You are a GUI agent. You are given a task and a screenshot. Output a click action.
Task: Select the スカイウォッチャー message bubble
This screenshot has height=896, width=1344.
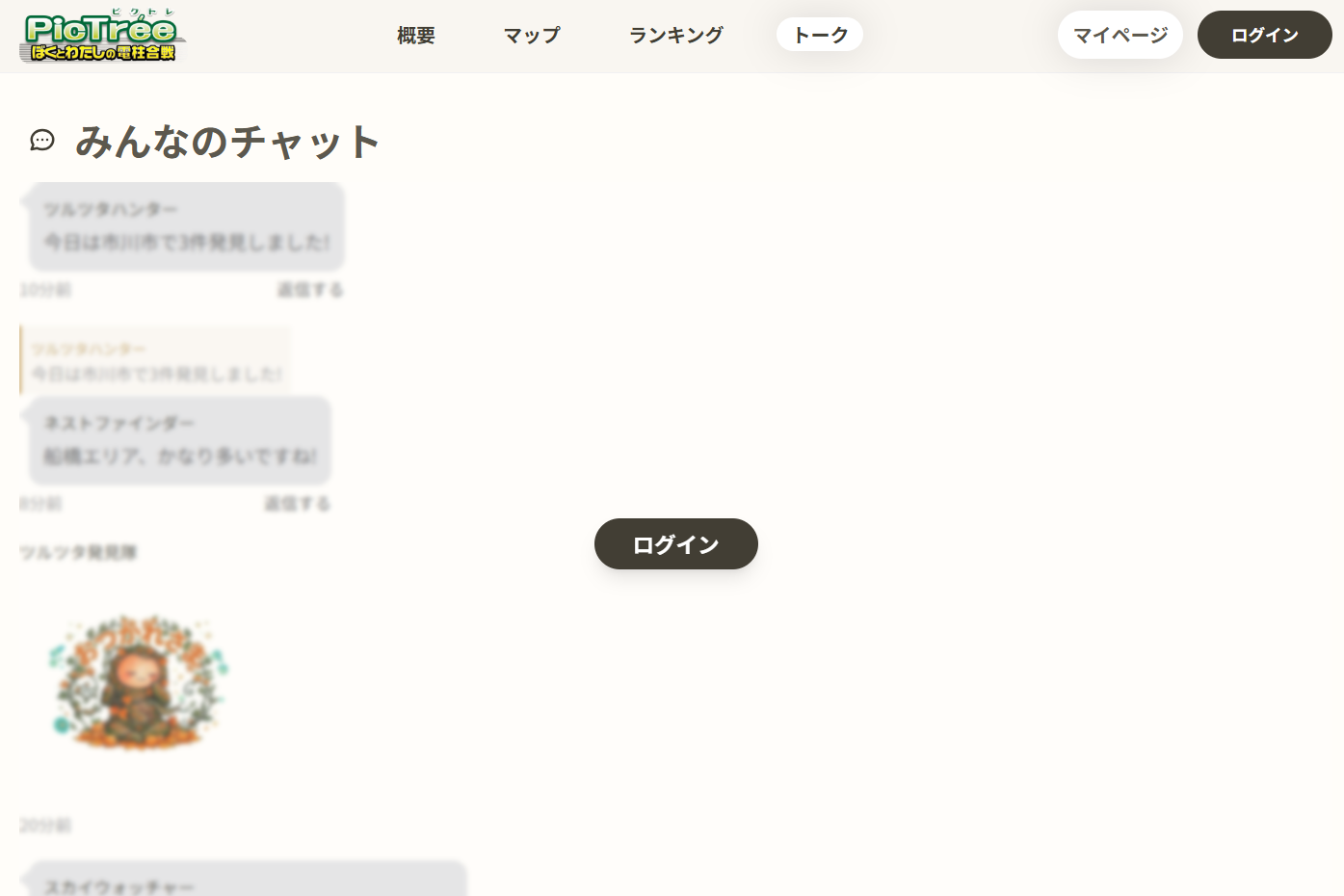(x=248, y=881)
